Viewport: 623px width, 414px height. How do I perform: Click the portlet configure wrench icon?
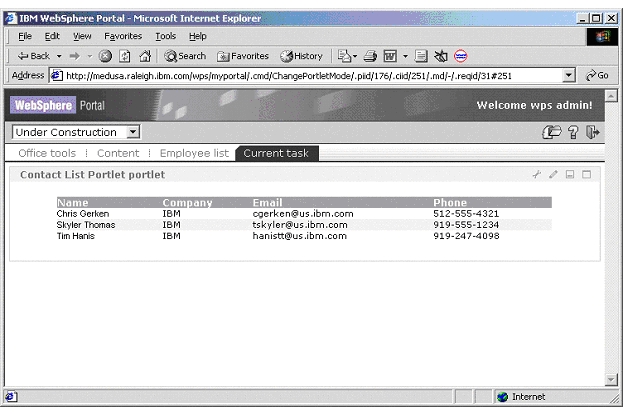point(537,174)
